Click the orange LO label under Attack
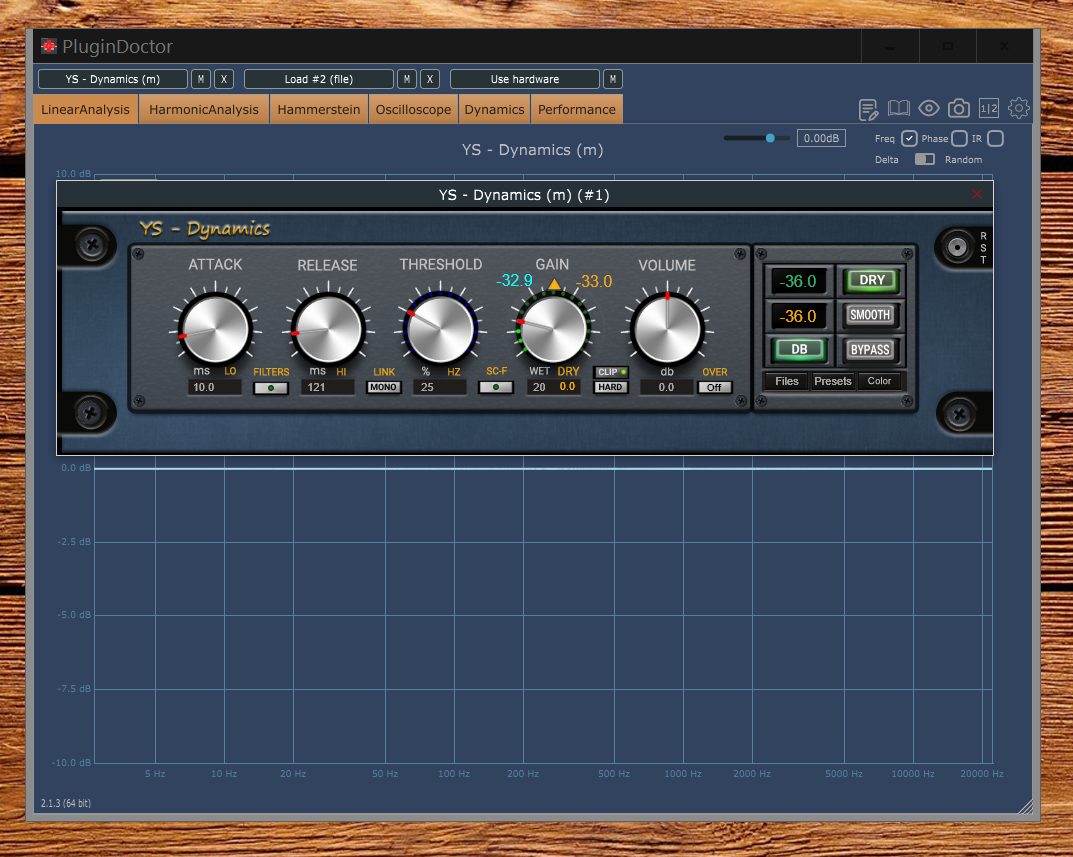Viewport: 1073px width, 857px height. [x=230, y=372]
